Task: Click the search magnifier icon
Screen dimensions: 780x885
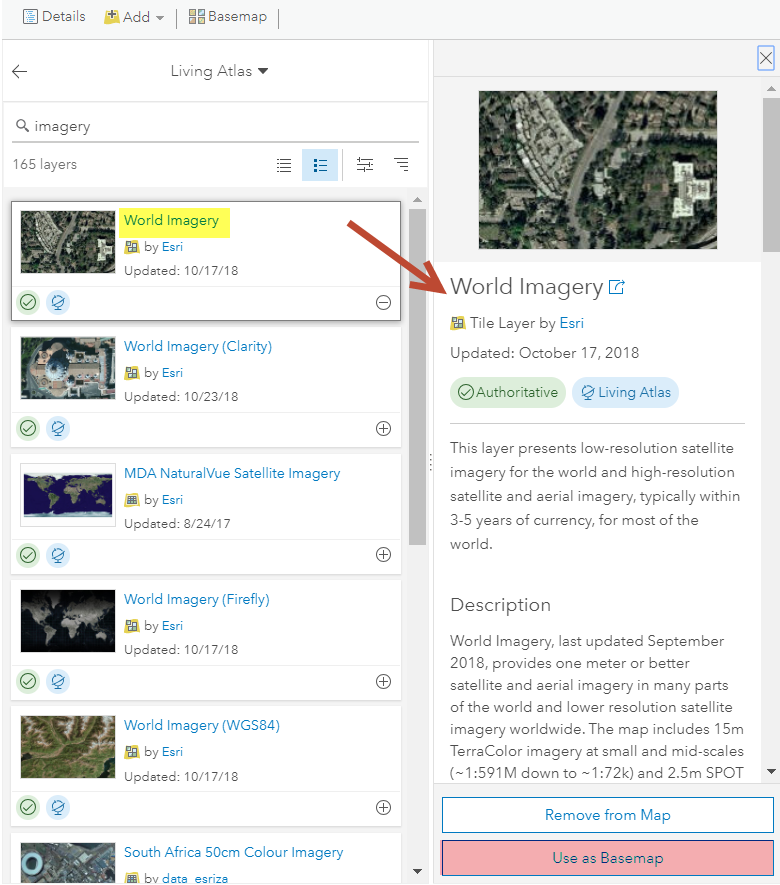Action: pos(22,125)
